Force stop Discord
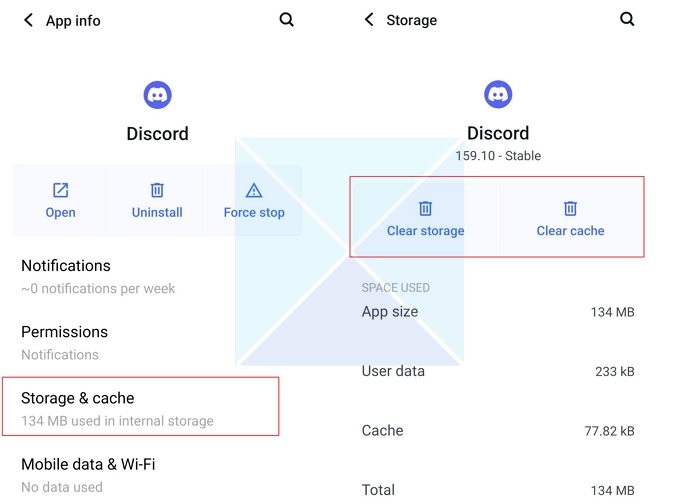The height and width of the screenshot is (504, 700). coord(254,200)
